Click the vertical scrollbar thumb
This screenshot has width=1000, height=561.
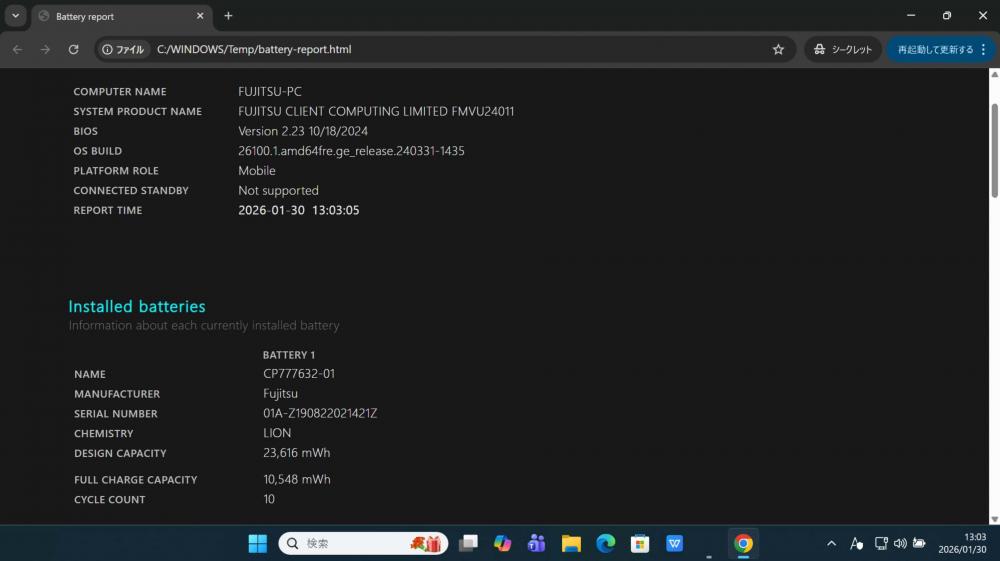[x=994, y=150]
